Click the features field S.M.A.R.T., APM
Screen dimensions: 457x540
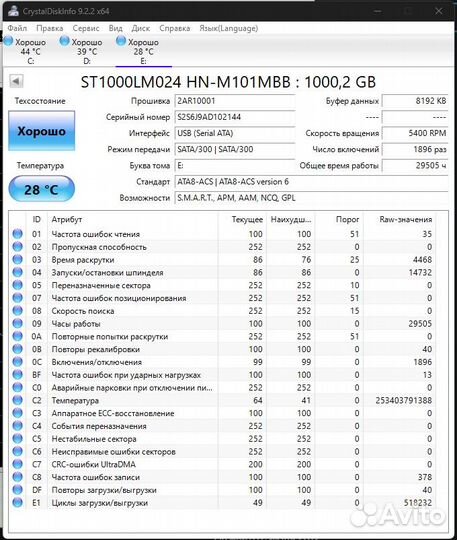tap(311, 198)
